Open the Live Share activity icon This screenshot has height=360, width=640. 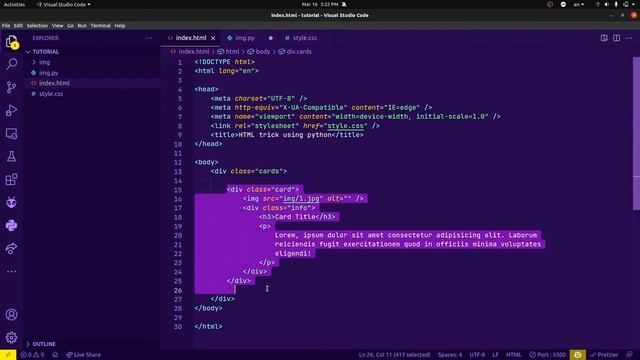tap(11, 248)
